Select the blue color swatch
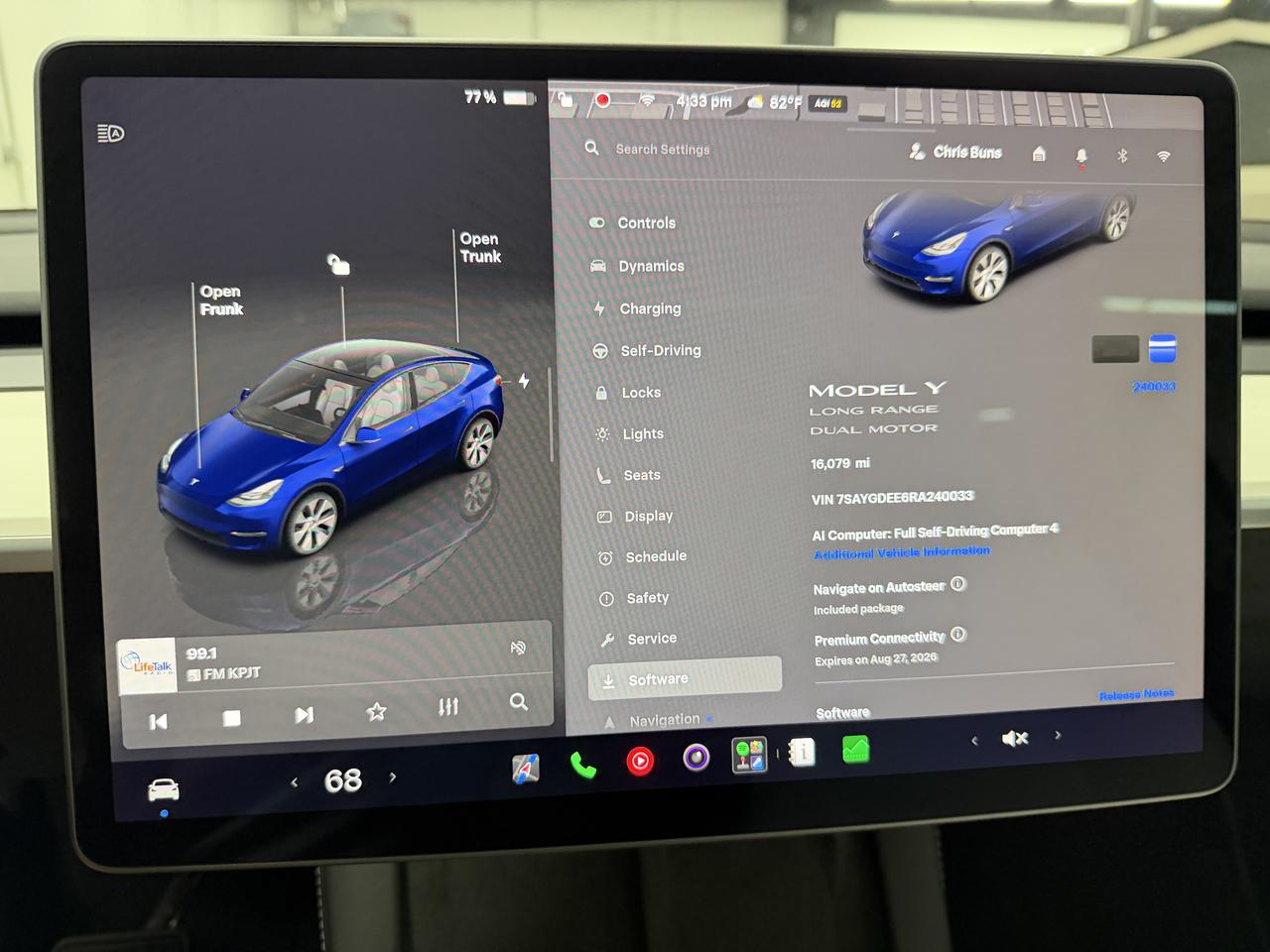The width and height of the screenshot is (1270, 952). (1163, 349)
